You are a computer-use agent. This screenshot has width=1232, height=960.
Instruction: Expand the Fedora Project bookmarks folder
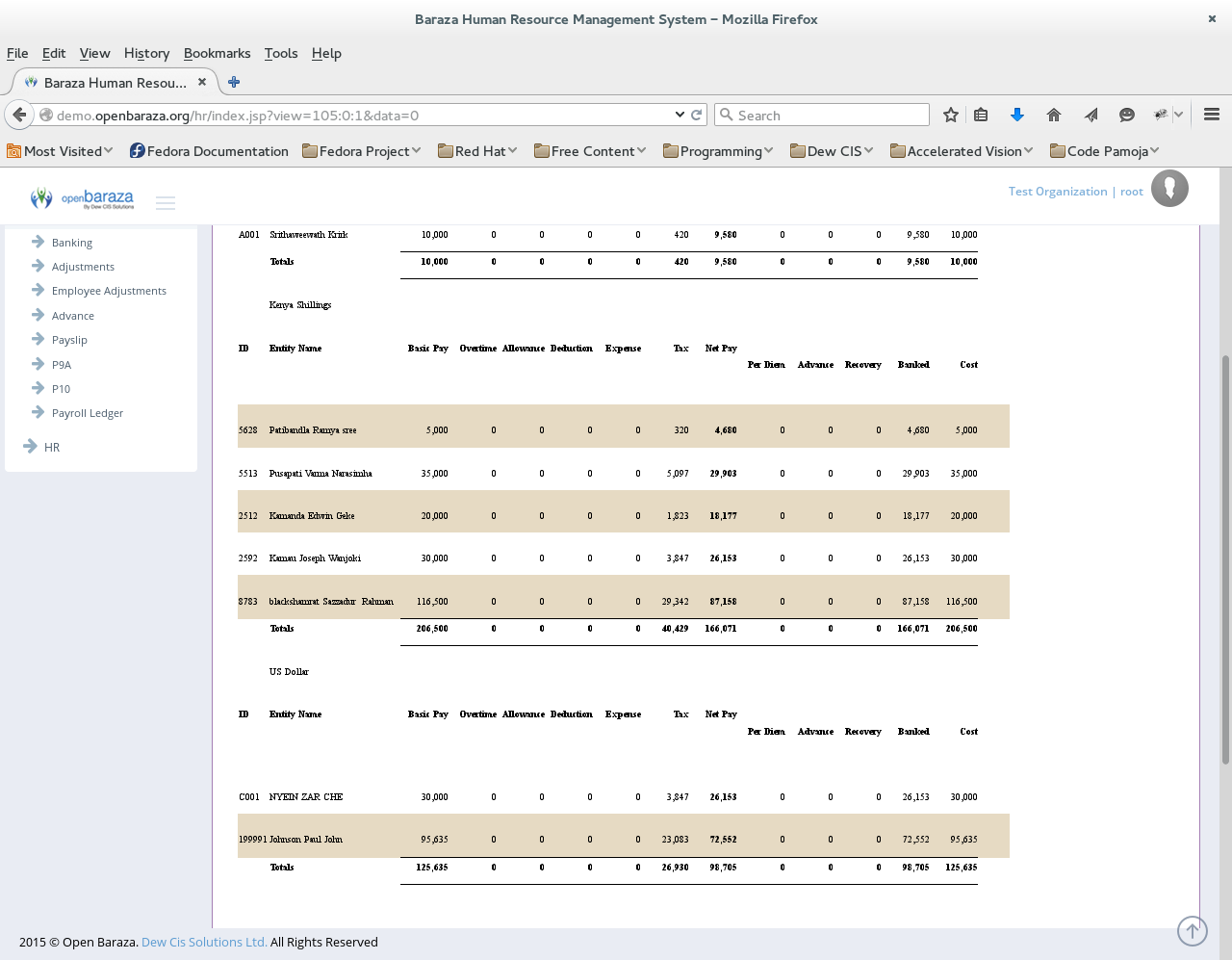click(x=362, y=151)
